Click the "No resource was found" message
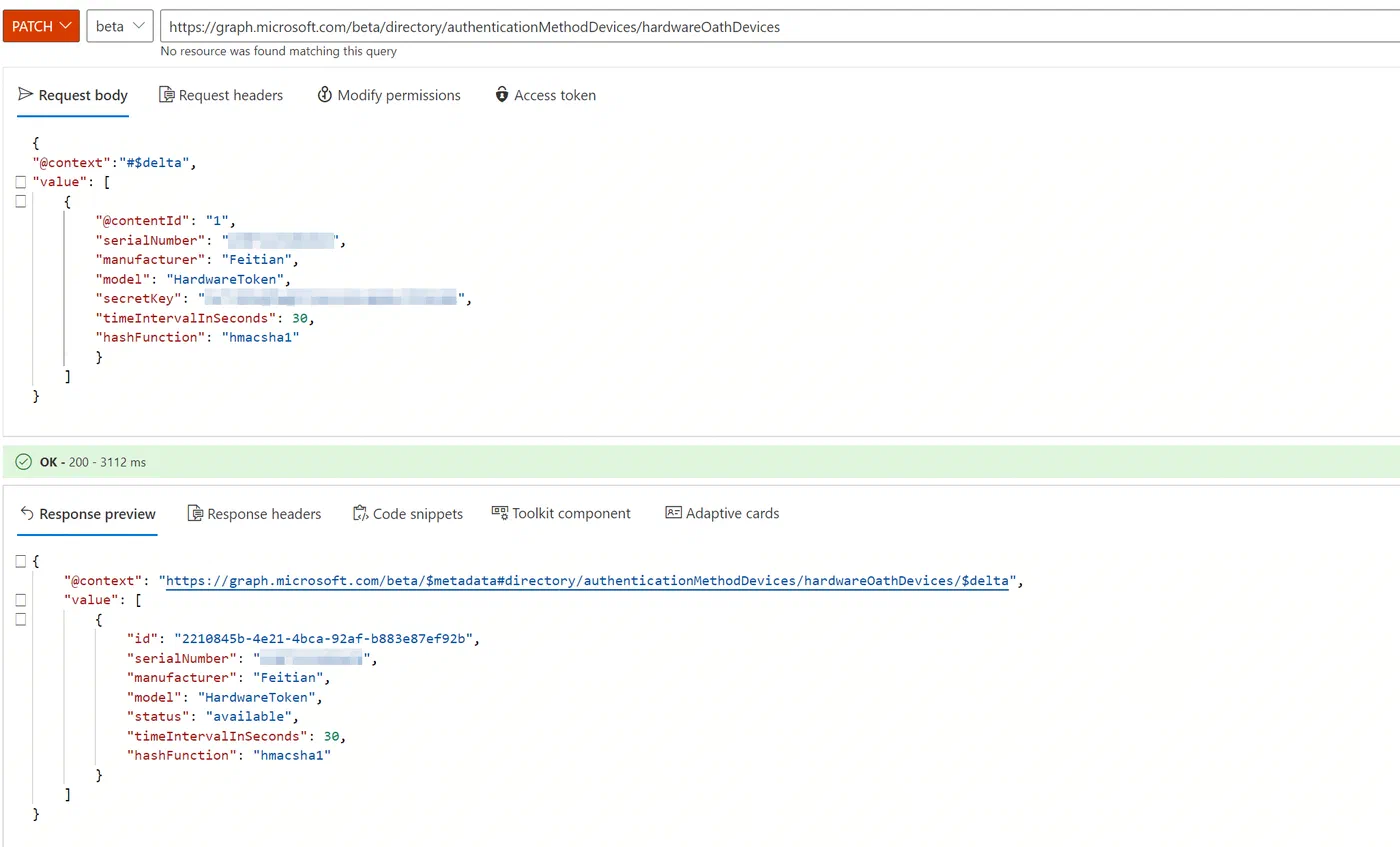The image size is (1400, 847). point(279,51)
